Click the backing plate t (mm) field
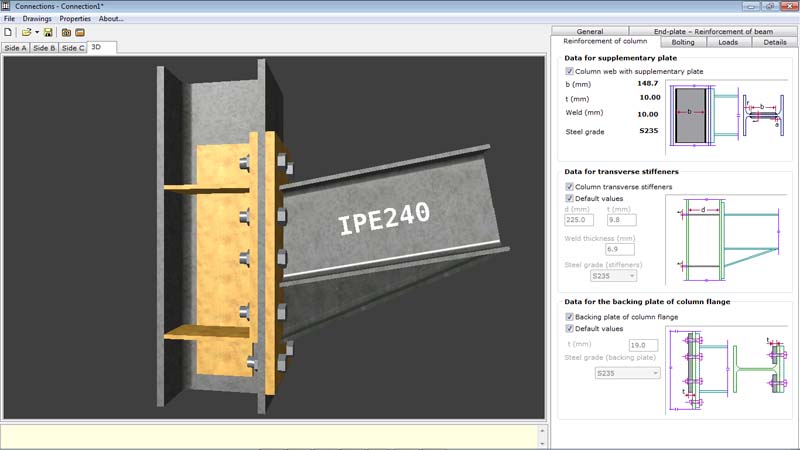800x450 pixels. pos(643,345)
